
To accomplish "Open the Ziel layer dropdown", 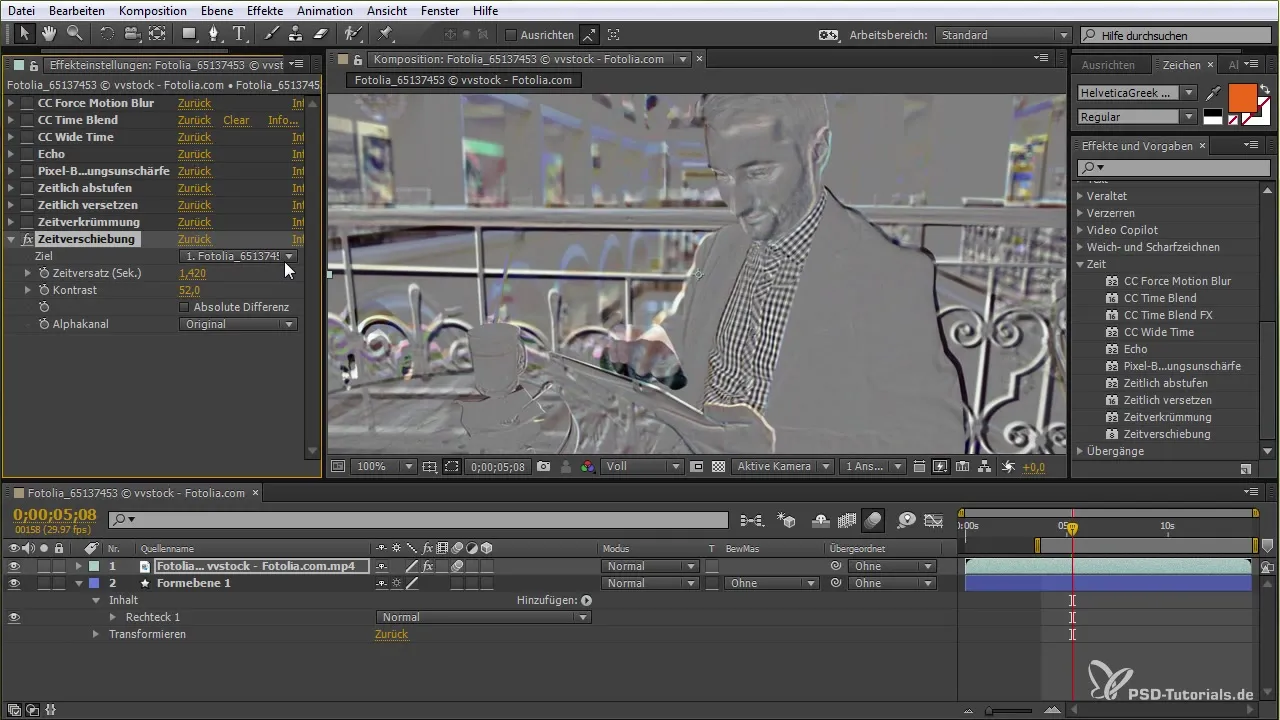I will tap(238, 256).
